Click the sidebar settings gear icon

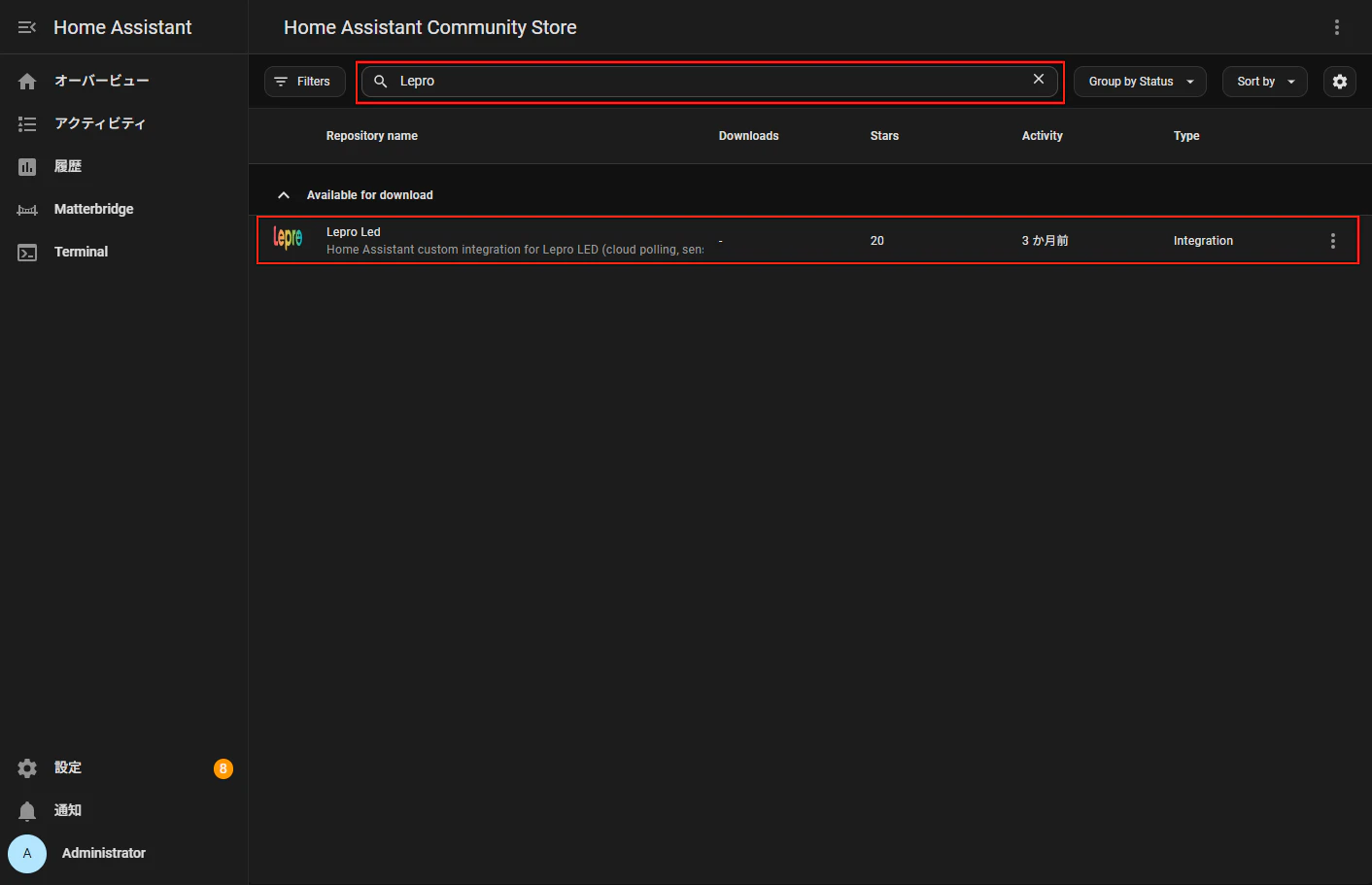click(27, 768)
